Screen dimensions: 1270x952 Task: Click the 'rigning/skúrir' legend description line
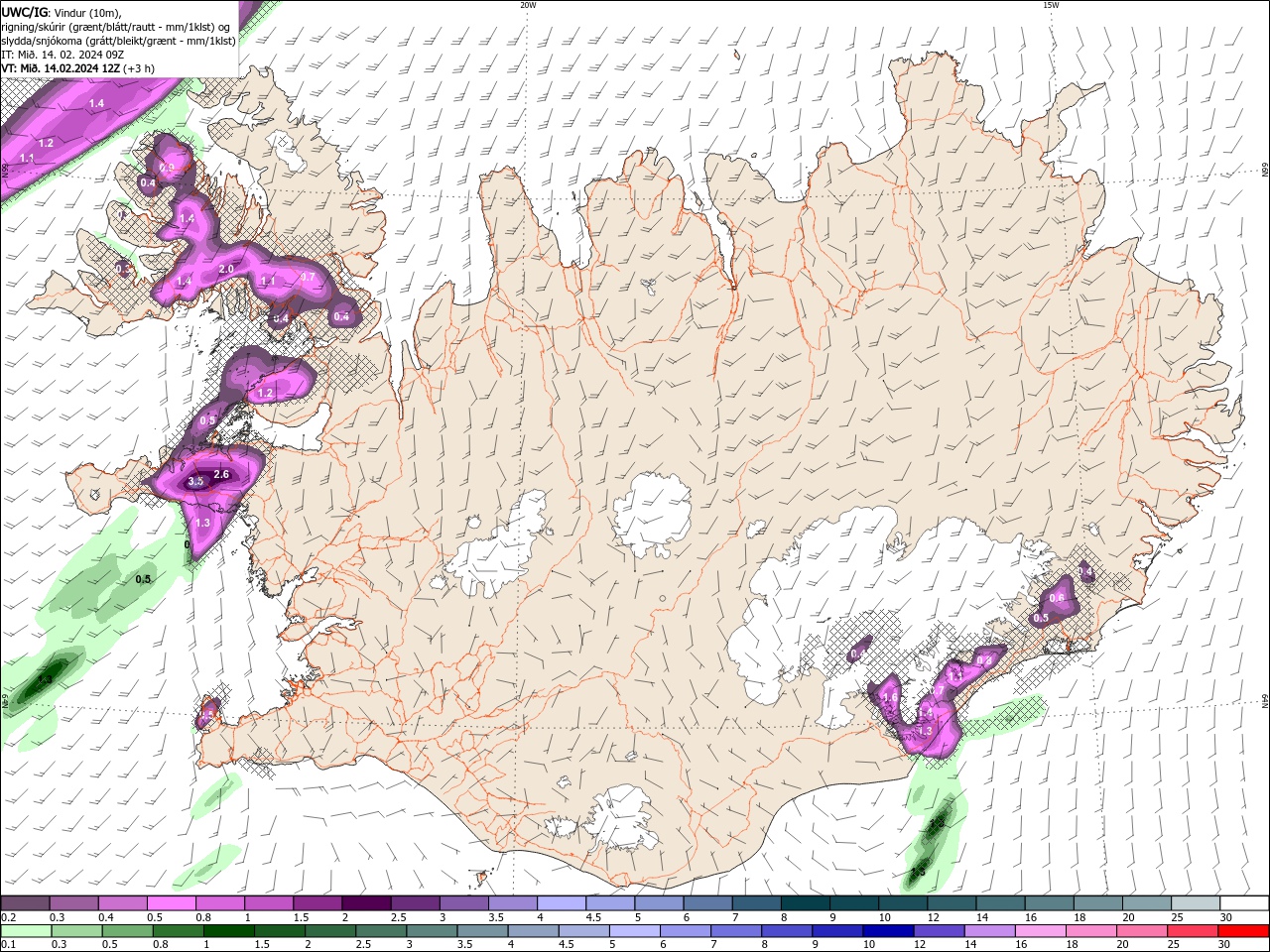(117, 26)
